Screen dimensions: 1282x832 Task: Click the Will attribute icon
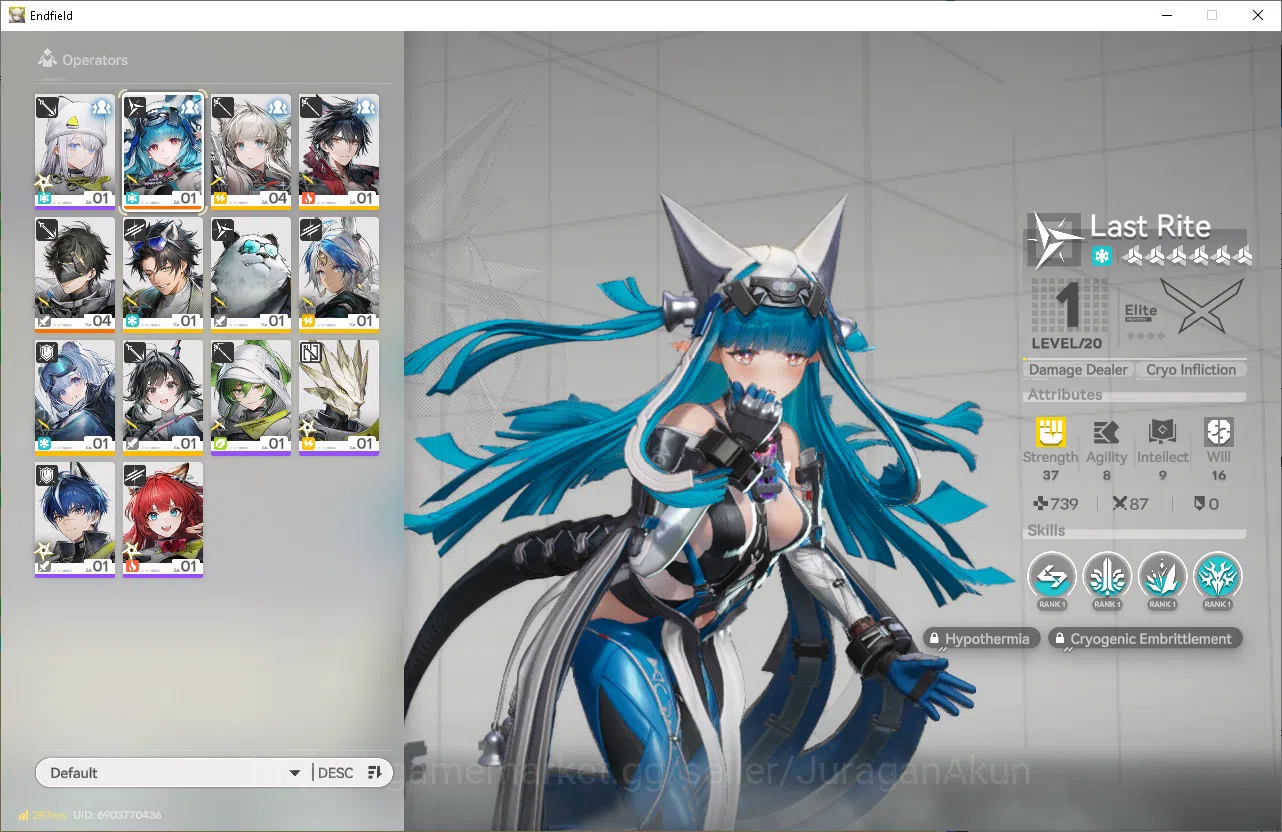tap(1218, 432)
